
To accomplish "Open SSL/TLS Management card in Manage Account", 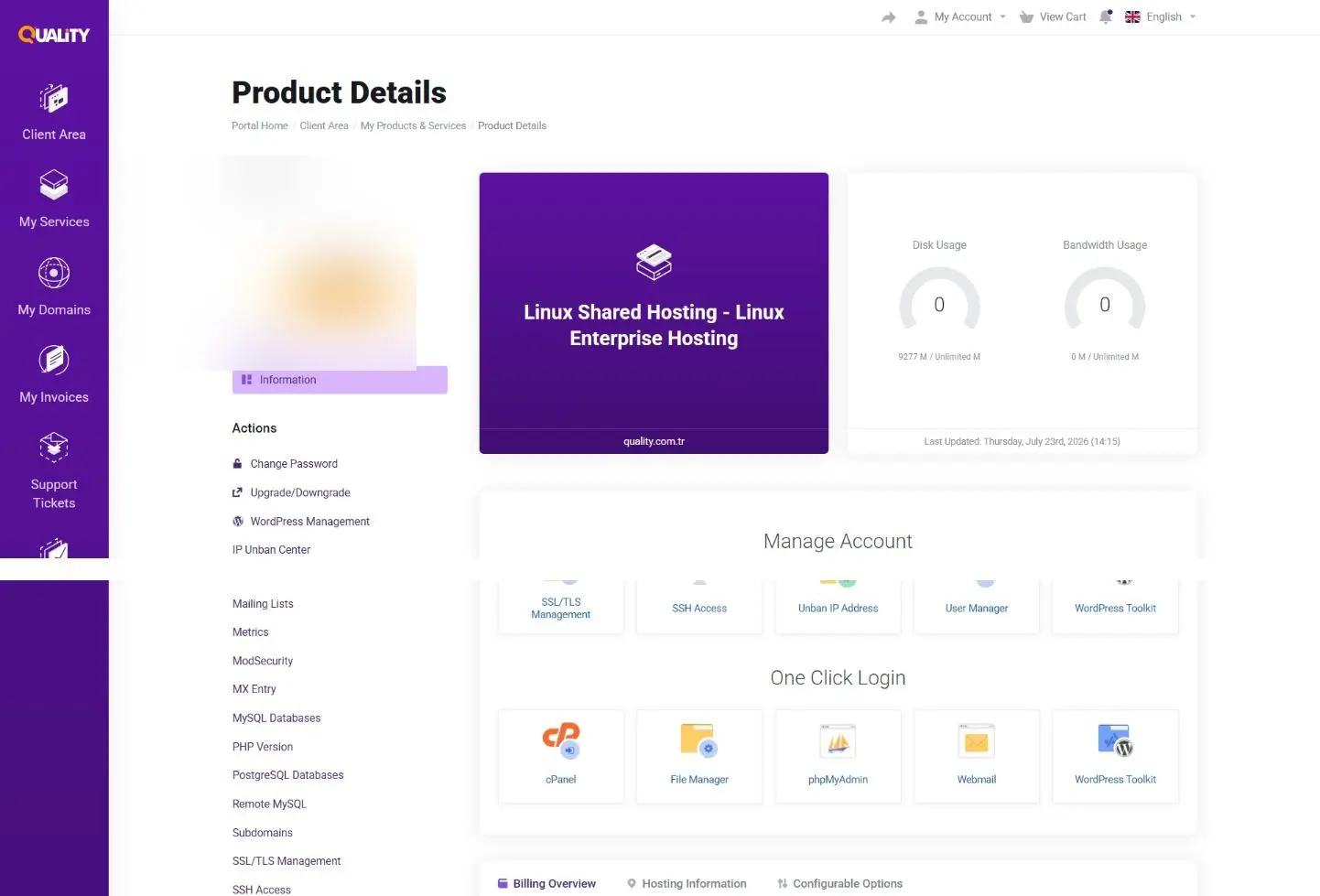I will (561, 607).
